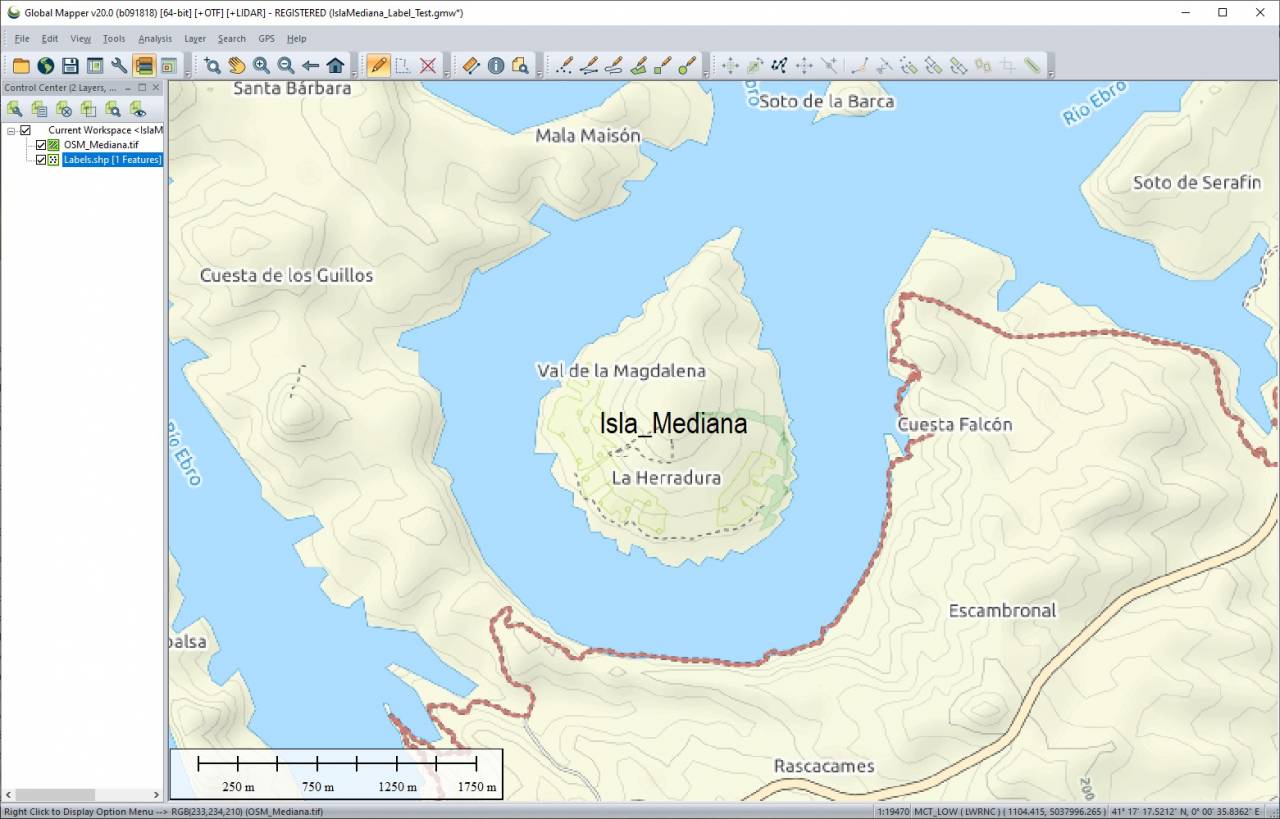Open the file toolbar options dropdown arrow
The width and height of the screenshot is (1280, 819).
click(x=186, y=73)
